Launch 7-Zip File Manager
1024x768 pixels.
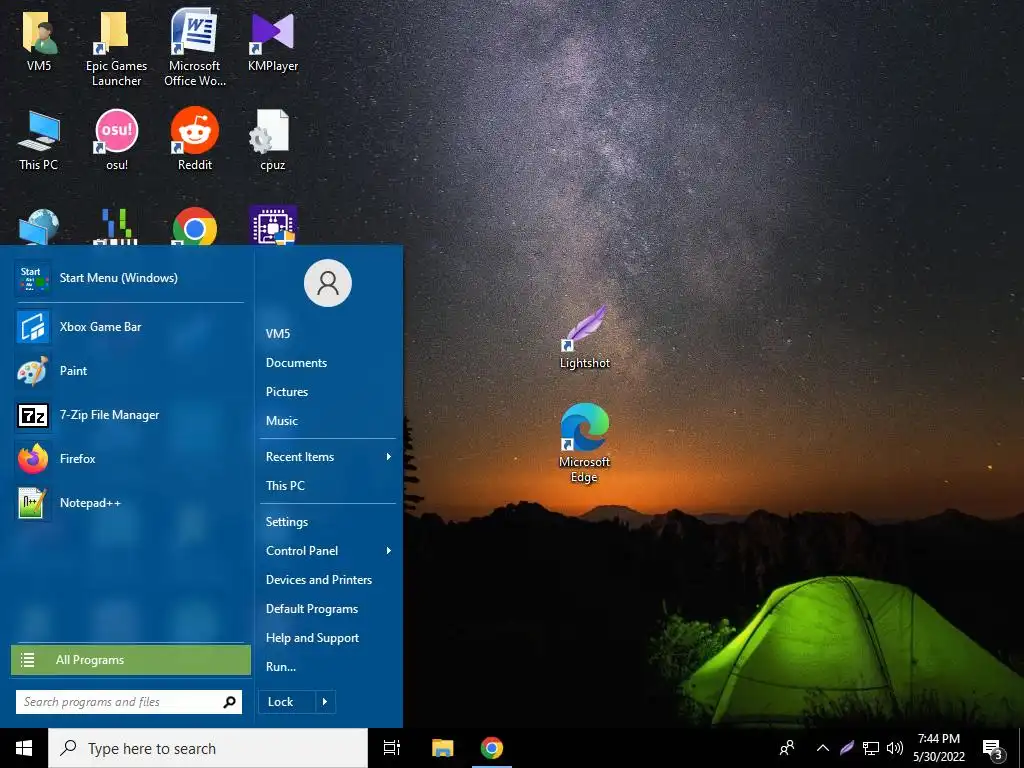click(129, 415)
